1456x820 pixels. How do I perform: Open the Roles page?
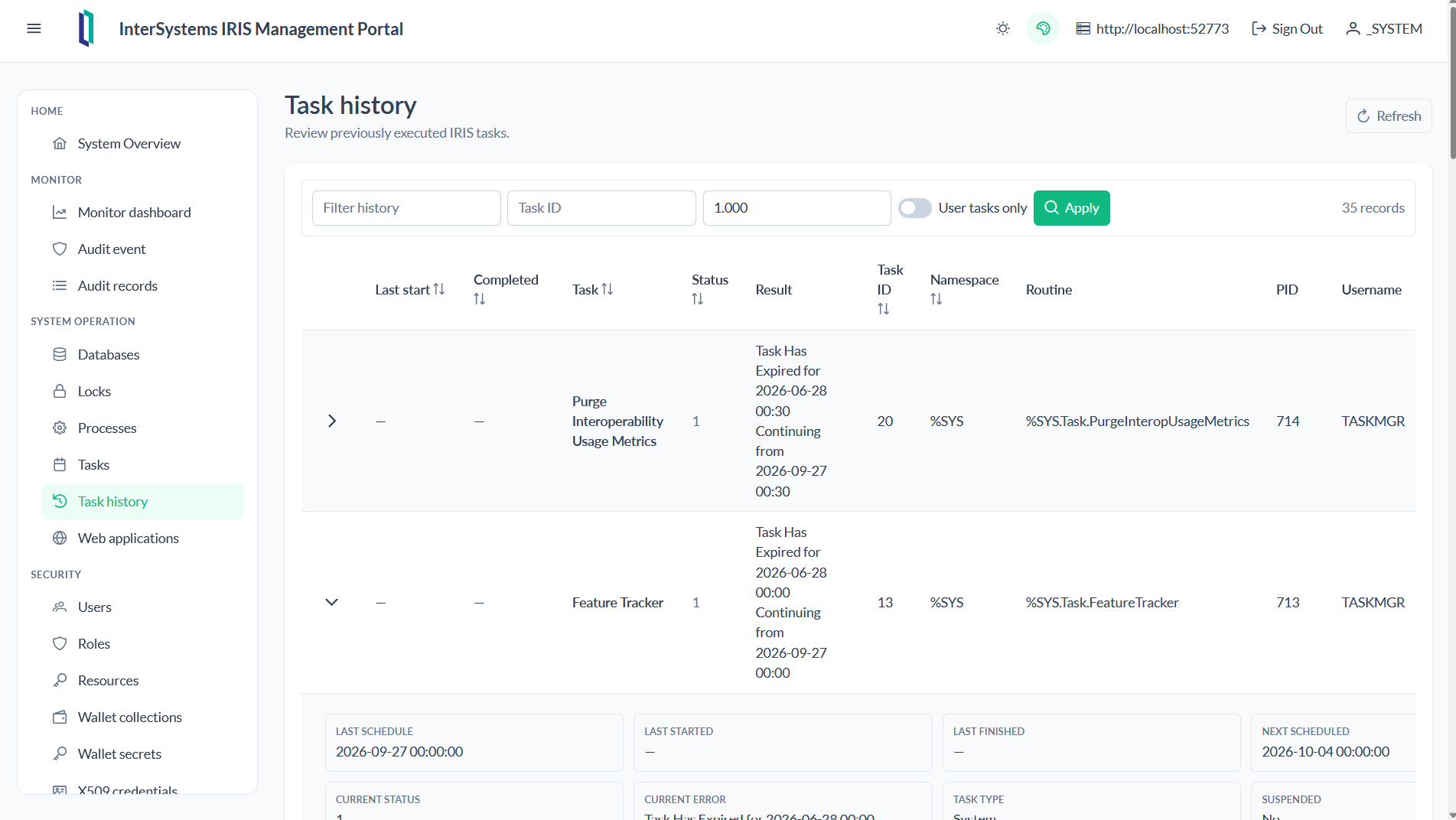(143, 643)
